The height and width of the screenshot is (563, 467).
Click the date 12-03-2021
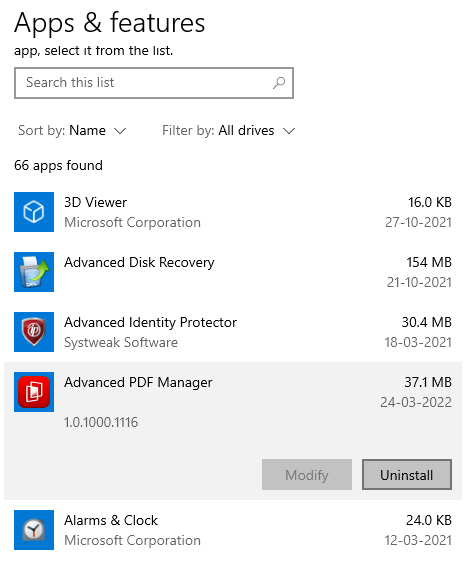pyautogui.click(x=418, y=540)
